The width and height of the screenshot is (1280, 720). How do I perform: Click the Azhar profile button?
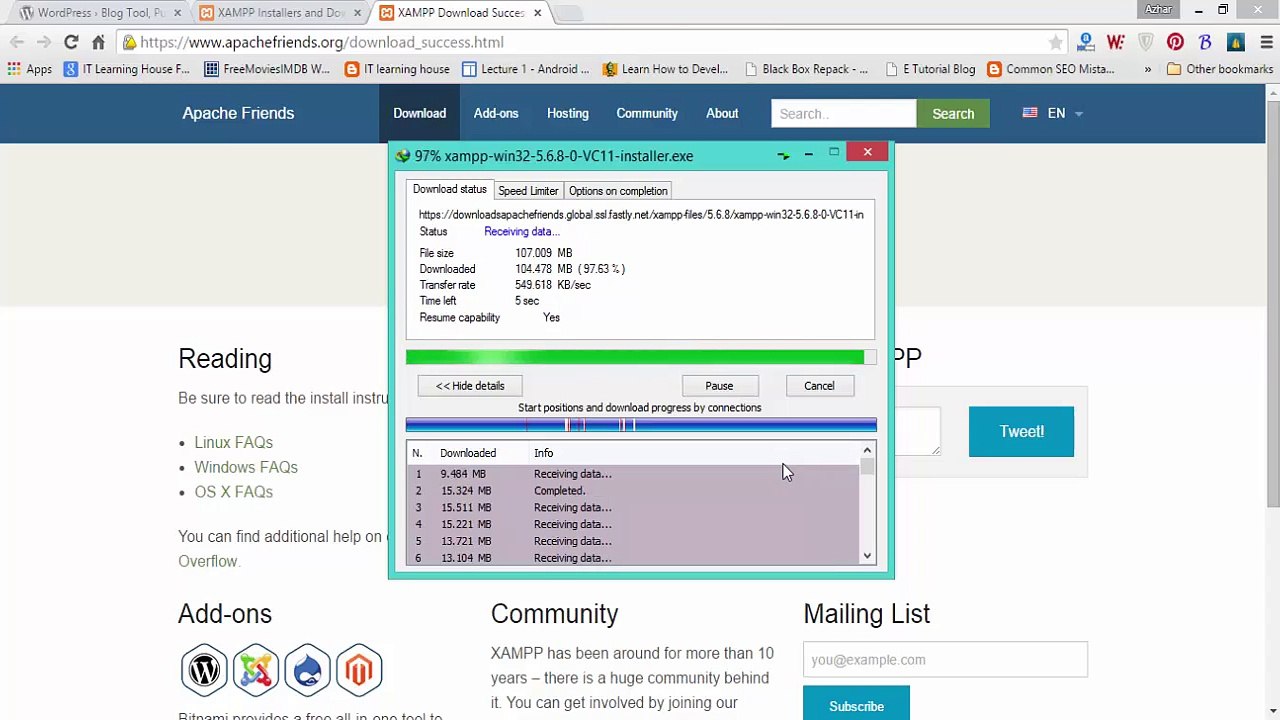[1158, 9]
